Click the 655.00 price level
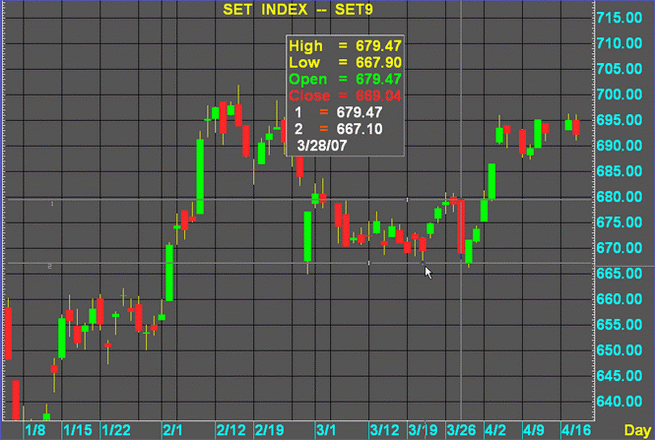Screen dimensions: 655x440 click(619, 324)
